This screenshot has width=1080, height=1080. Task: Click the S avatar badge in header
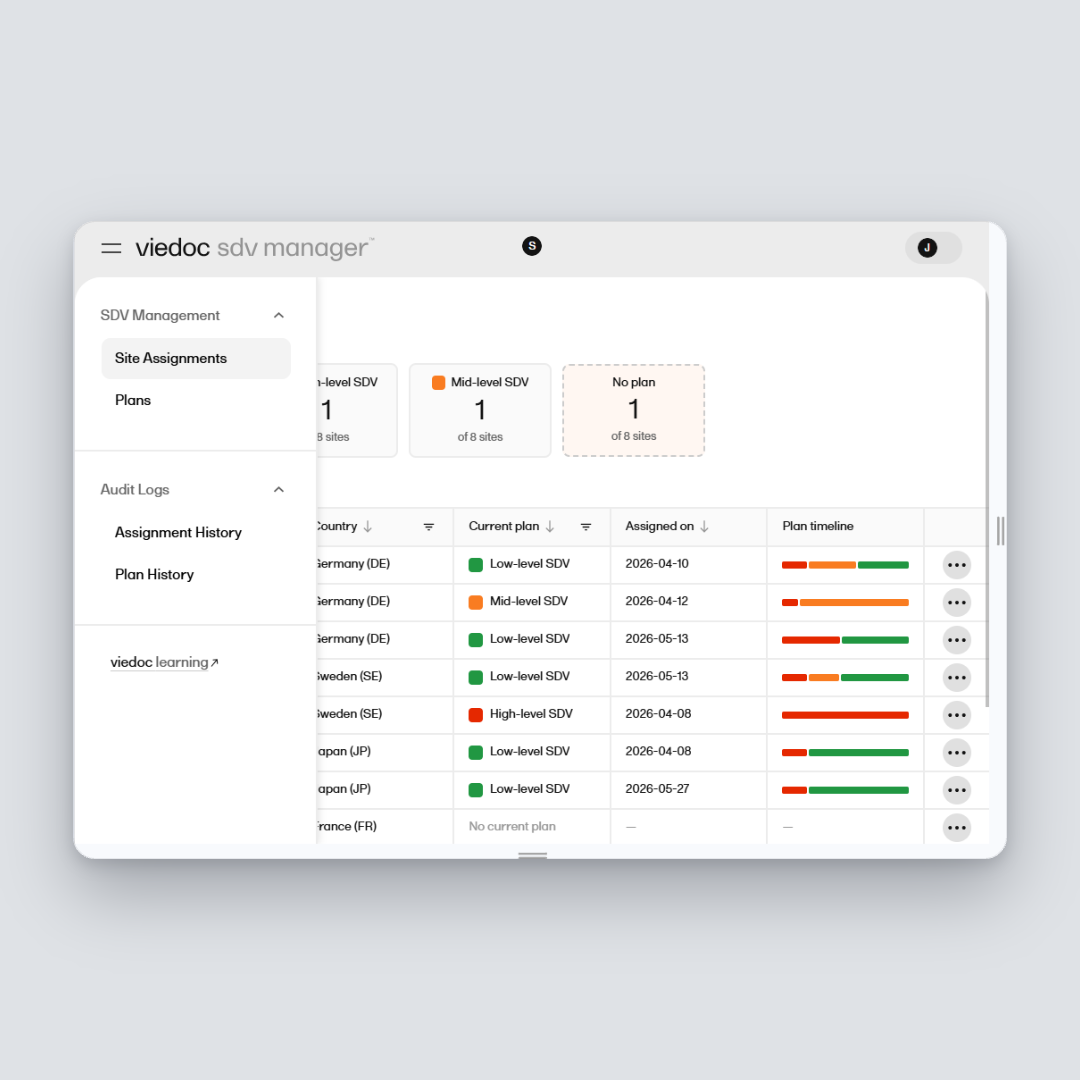pos(532,246)
